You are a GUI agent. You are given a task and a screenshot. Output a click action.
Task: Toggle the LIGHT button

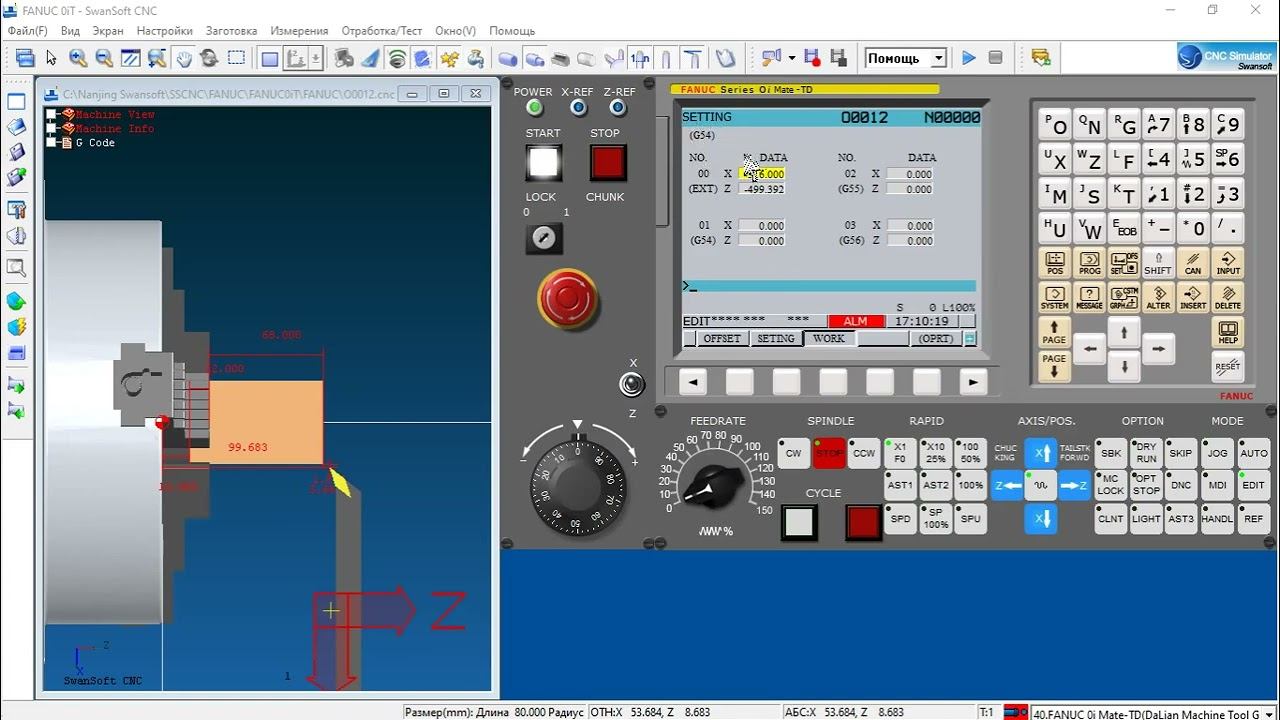pos(1146,519)
